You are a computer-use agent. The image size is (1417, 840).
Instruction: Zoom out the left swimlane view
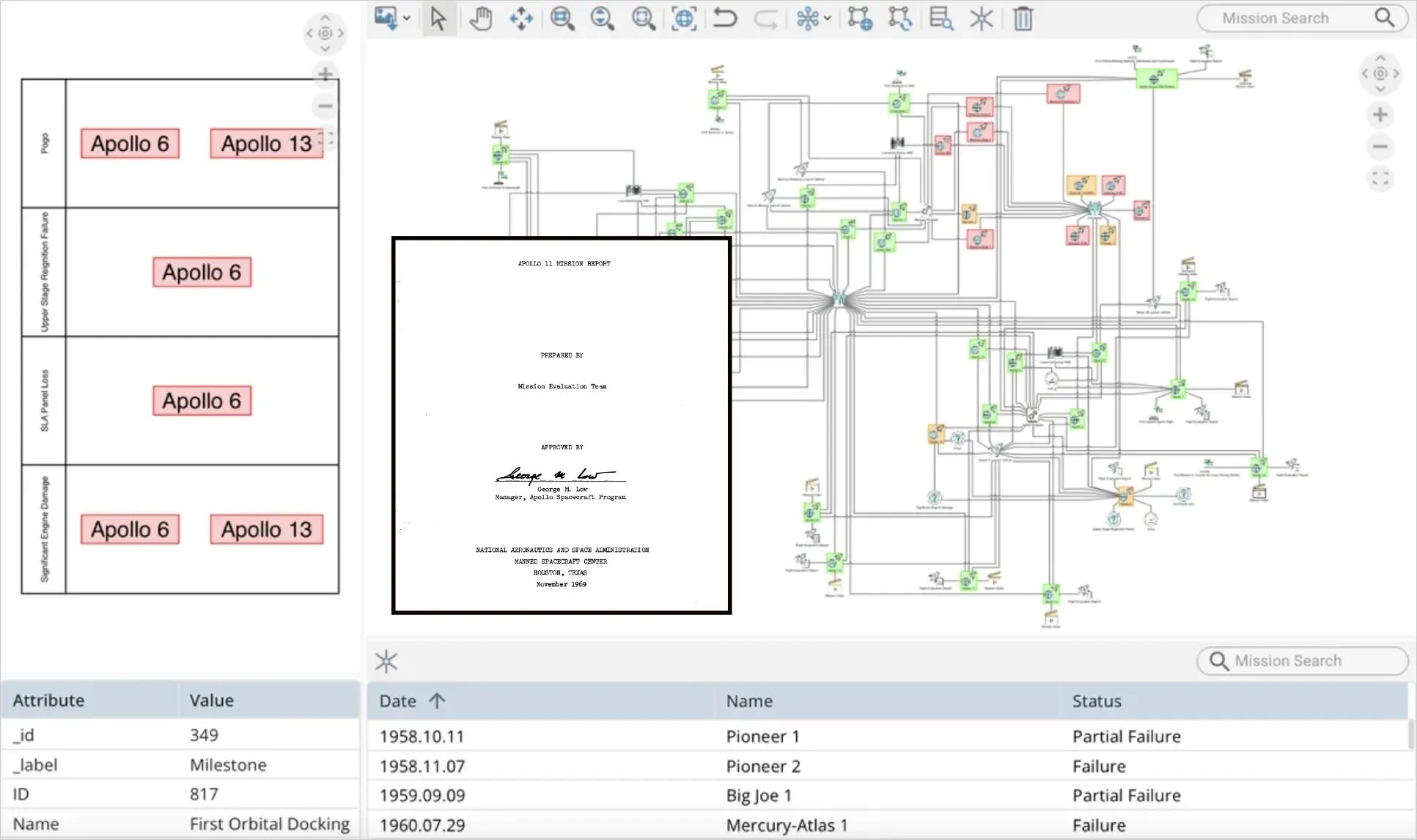(325, 106)
